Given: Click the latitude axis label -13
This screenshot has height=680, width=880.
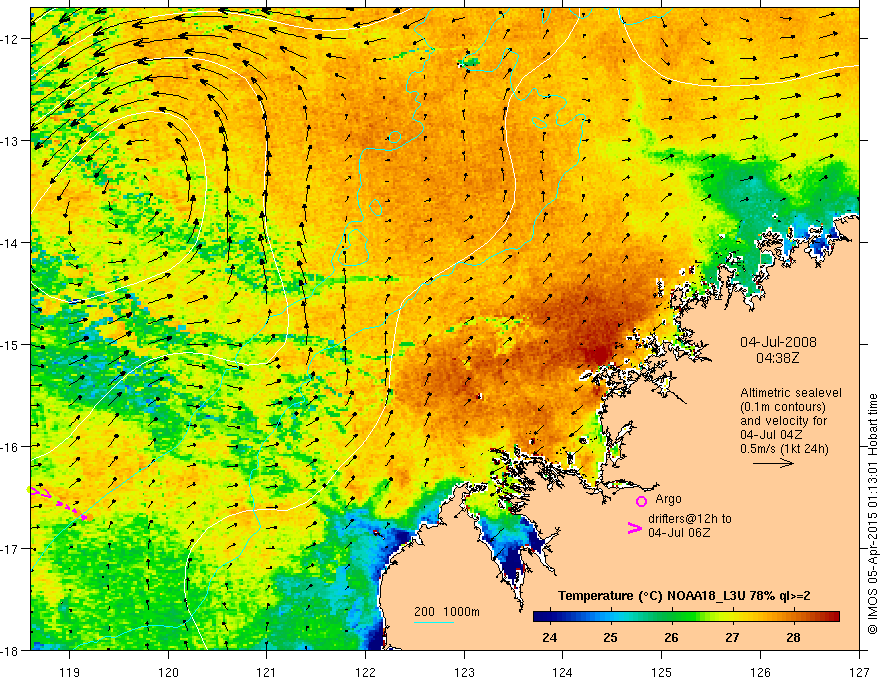Looking at the screenshot, I should click(x=10, y=141).
